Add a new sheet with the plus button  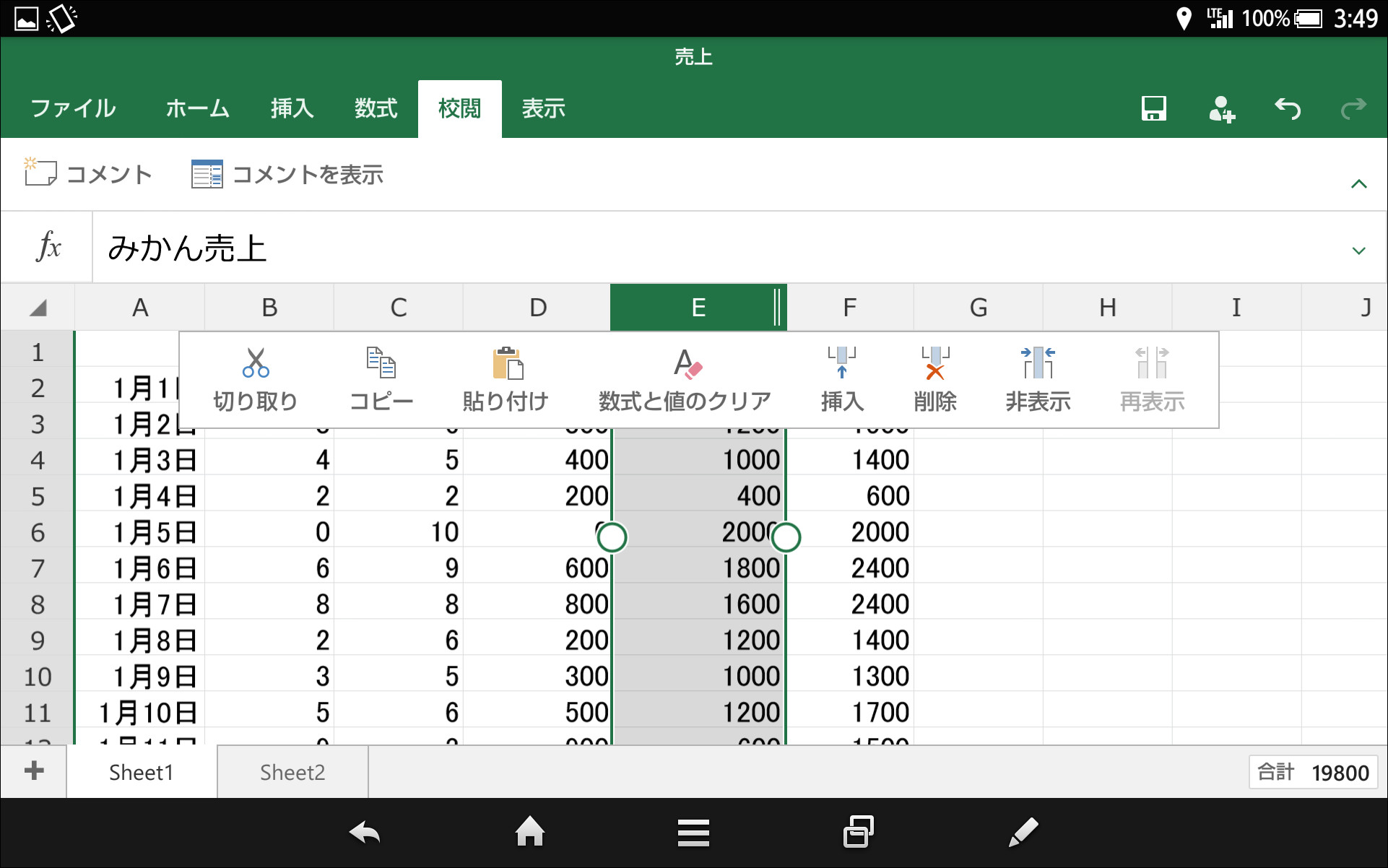[32, 771]
